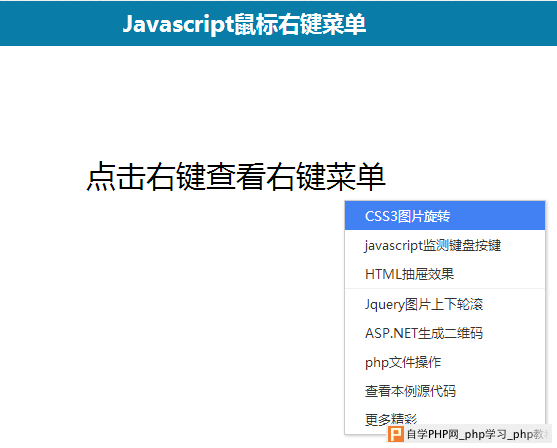Click the separator line below HTML抽屉效果

[x=445, y=288]
